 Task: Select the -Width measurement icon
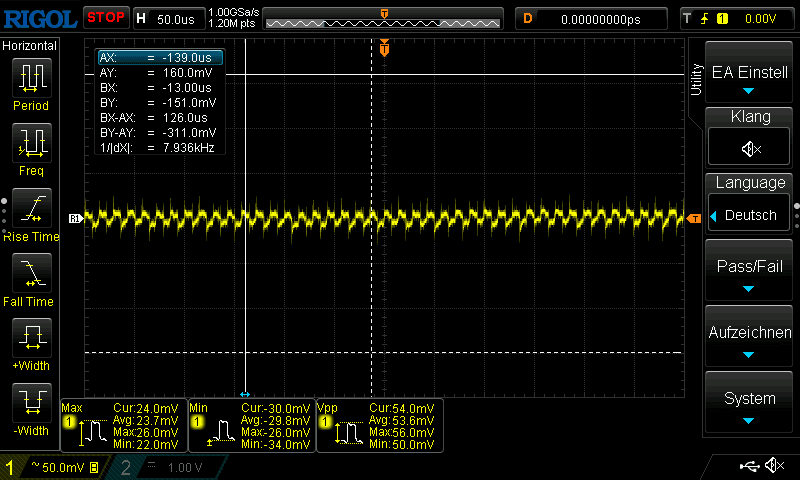[32, 402]
